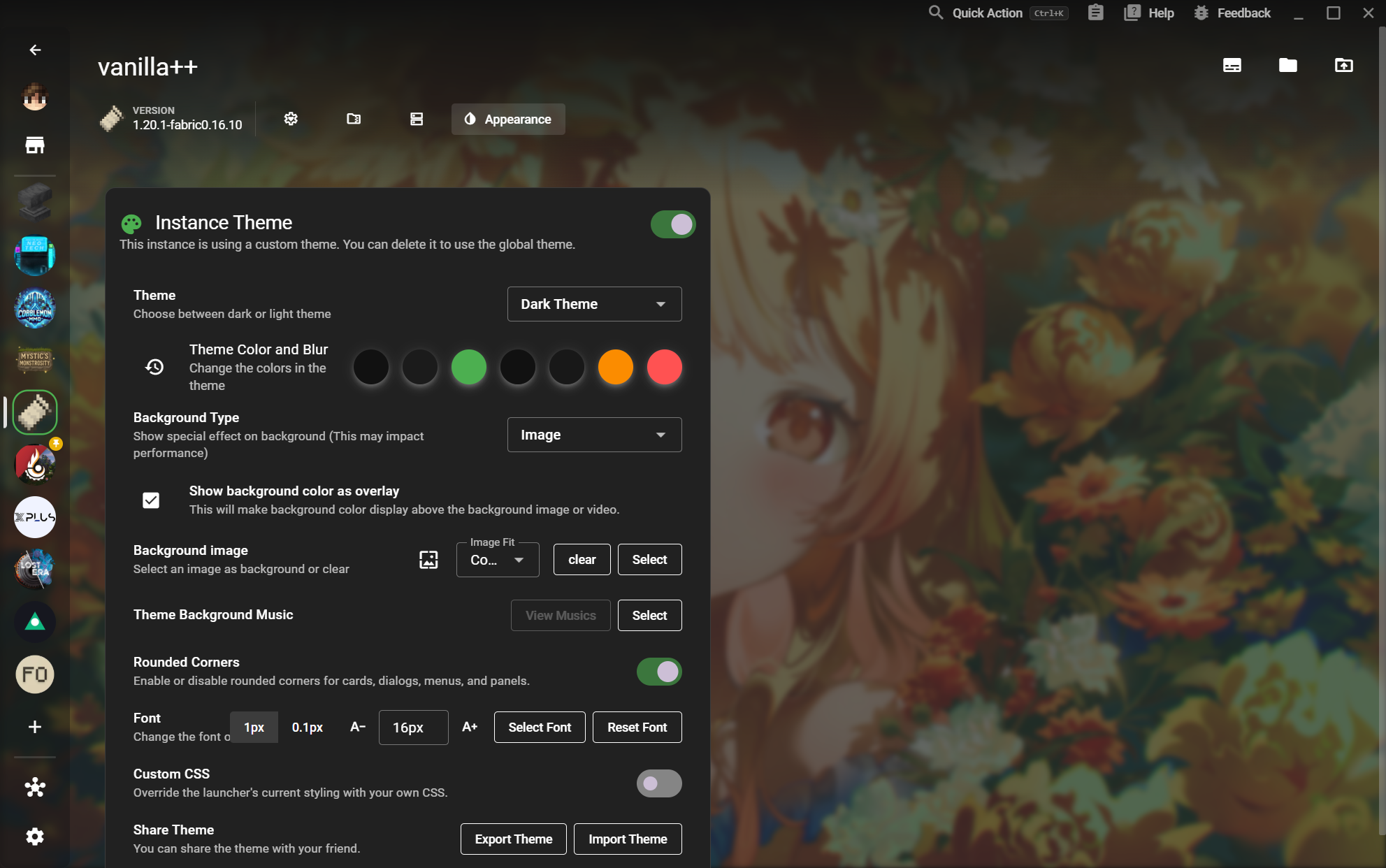The image size is (1386, 868).
Task: Go back with the left arrow
Action: pyautogui.click(x=35, y=50)
